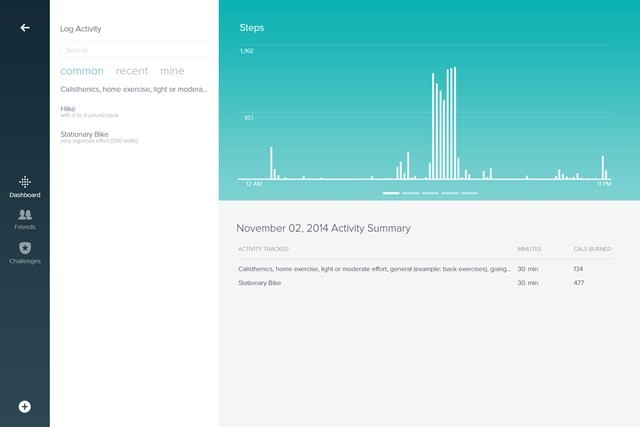Select the first chart page indicator
640x427 pixels.
(391, 193)
